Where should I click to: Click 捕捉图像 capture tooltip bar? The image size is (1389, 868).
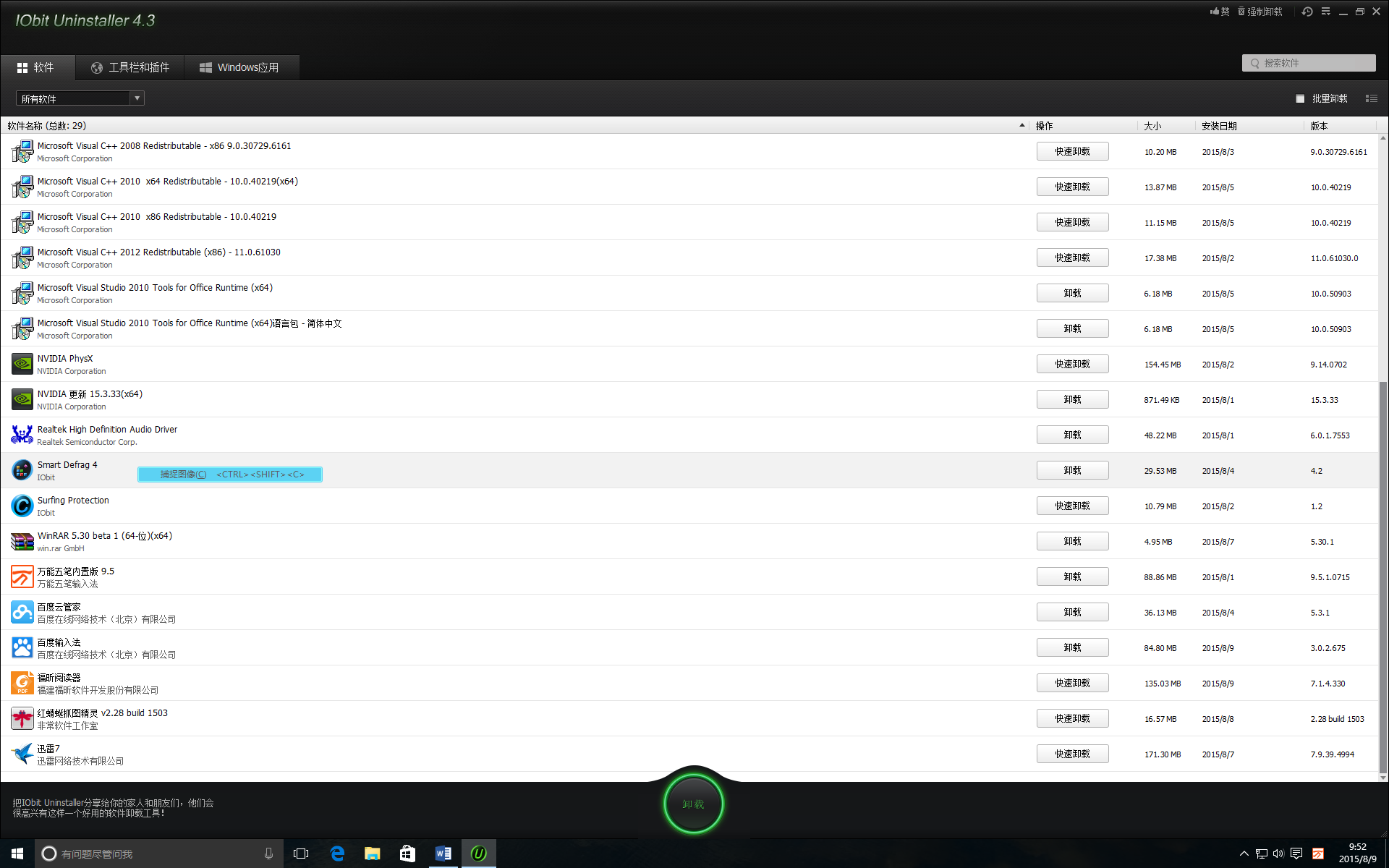tap(230, 475)
